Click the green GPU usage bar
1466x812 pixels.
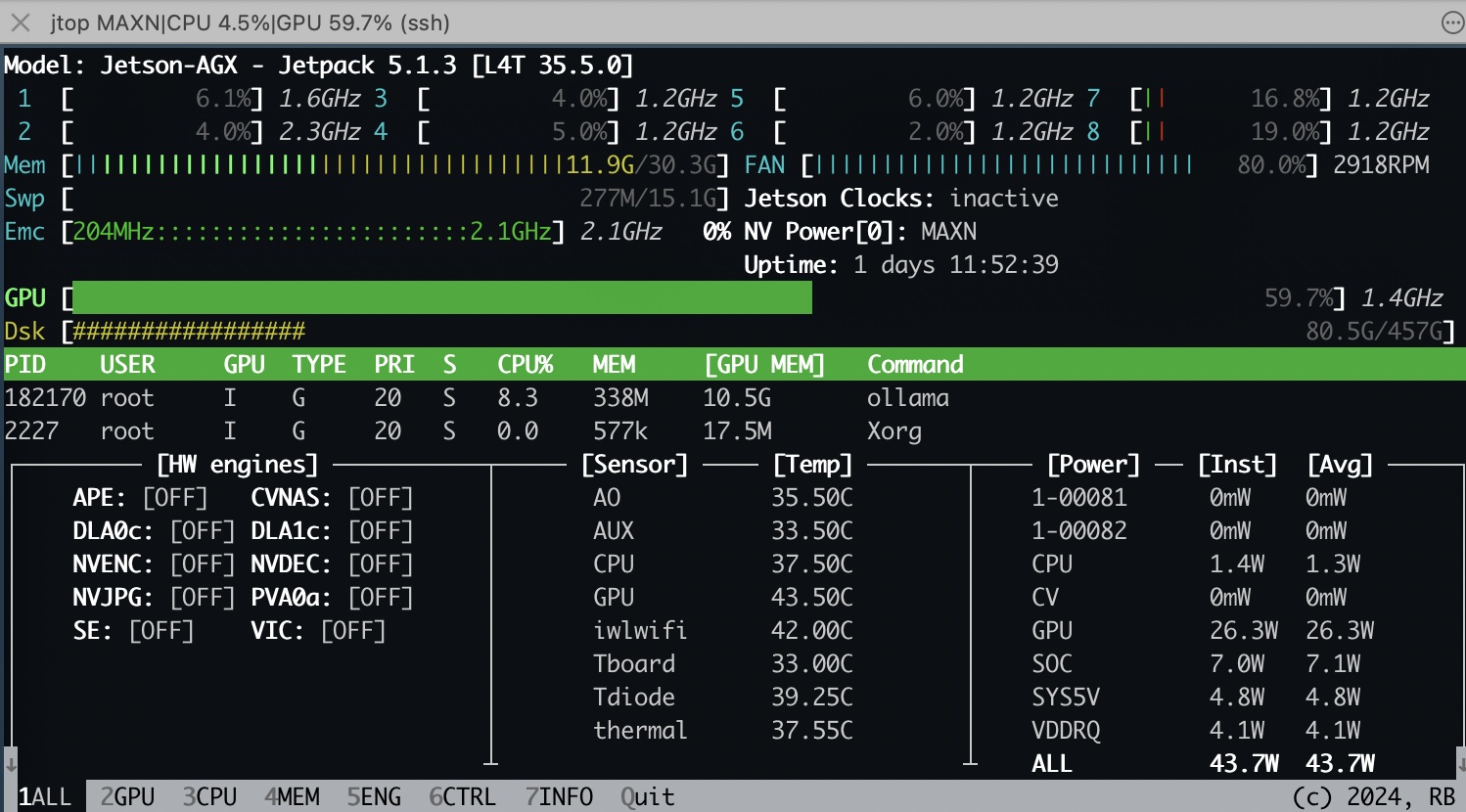[442, 297]
